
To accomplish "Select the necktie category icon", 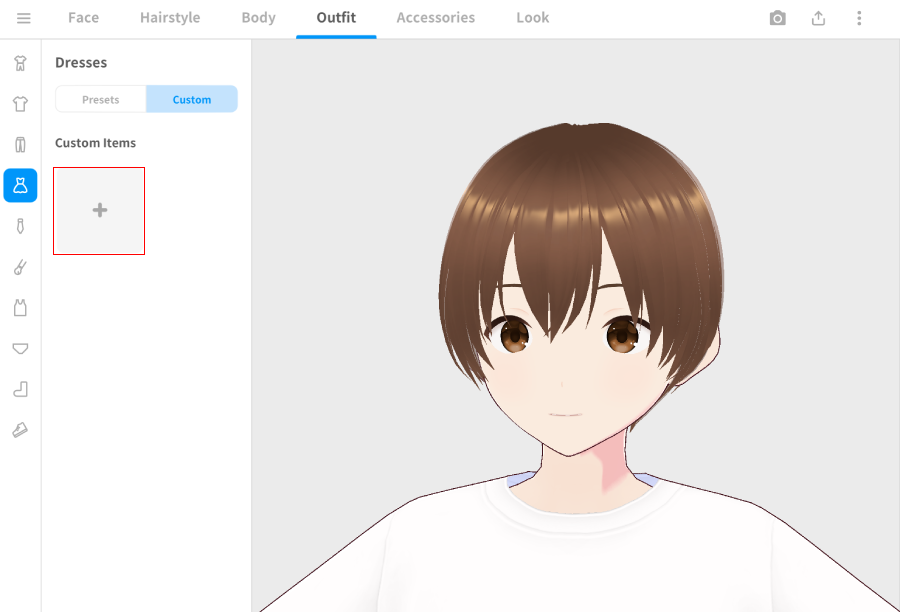I will [x=20, y=226].
